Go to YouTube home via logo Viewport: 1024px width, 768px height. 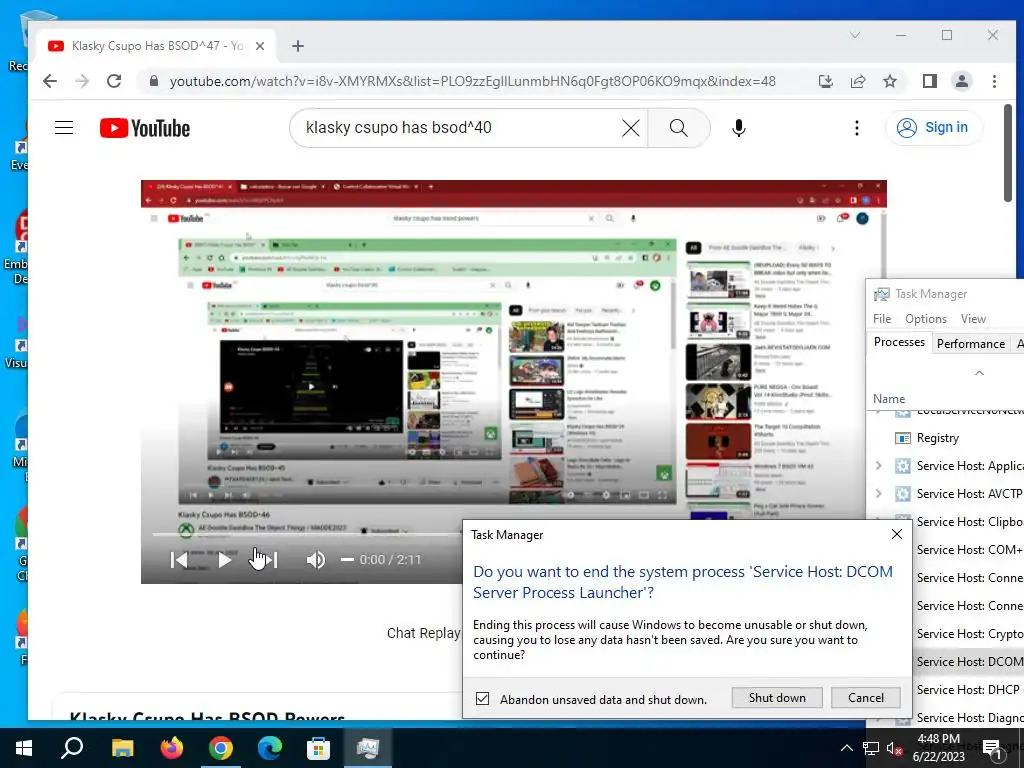tap(145, 128)
